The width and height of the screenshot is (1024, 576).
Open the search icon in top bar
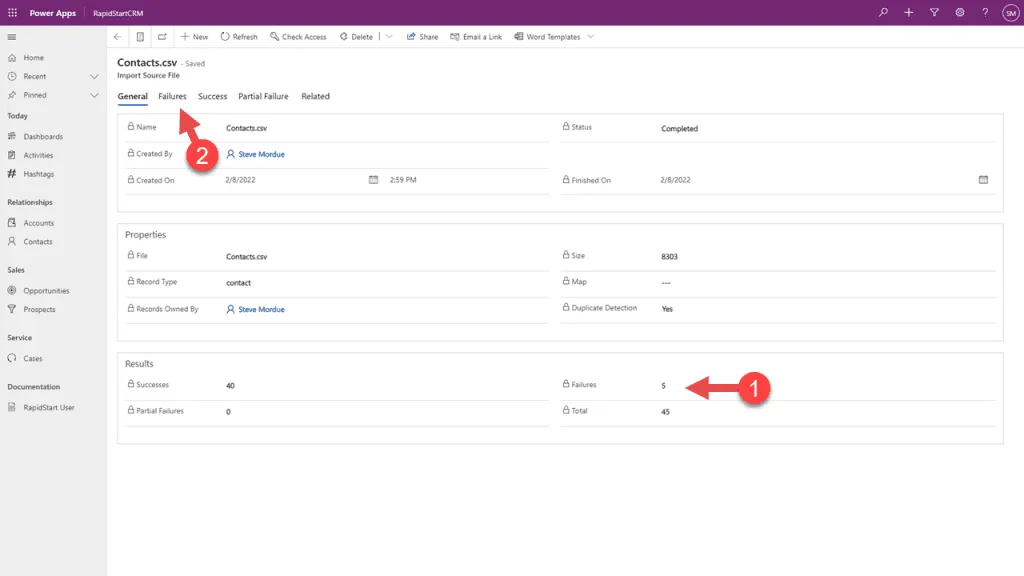[x=882, y=12]
